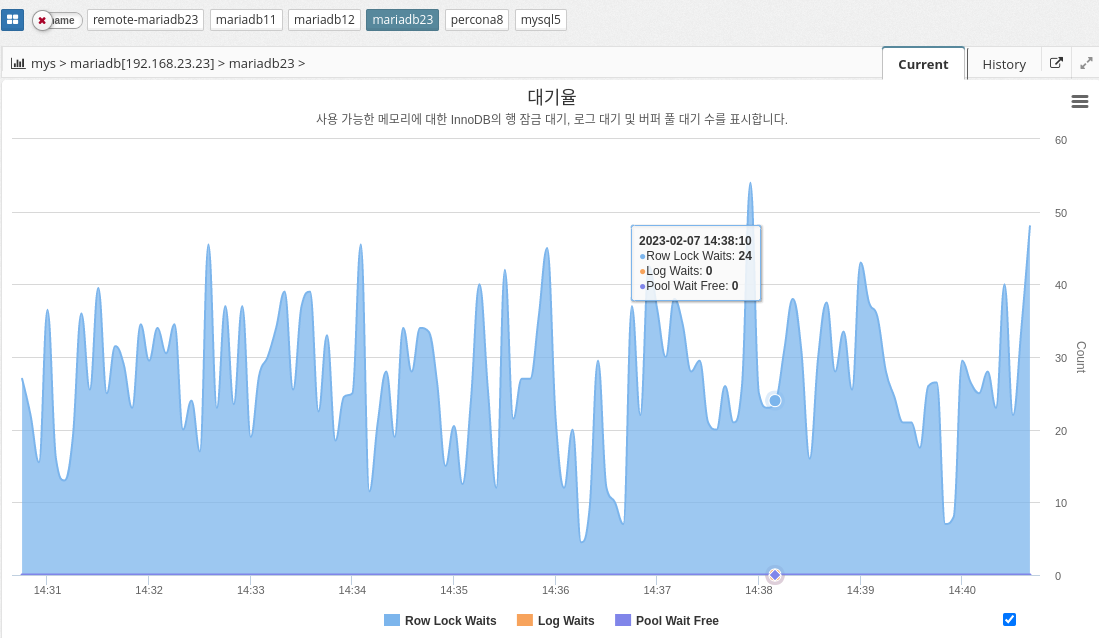1099x638 pixels.
Task: Toggle Row Lock Waits series in legend
Action: coord(440,621)
